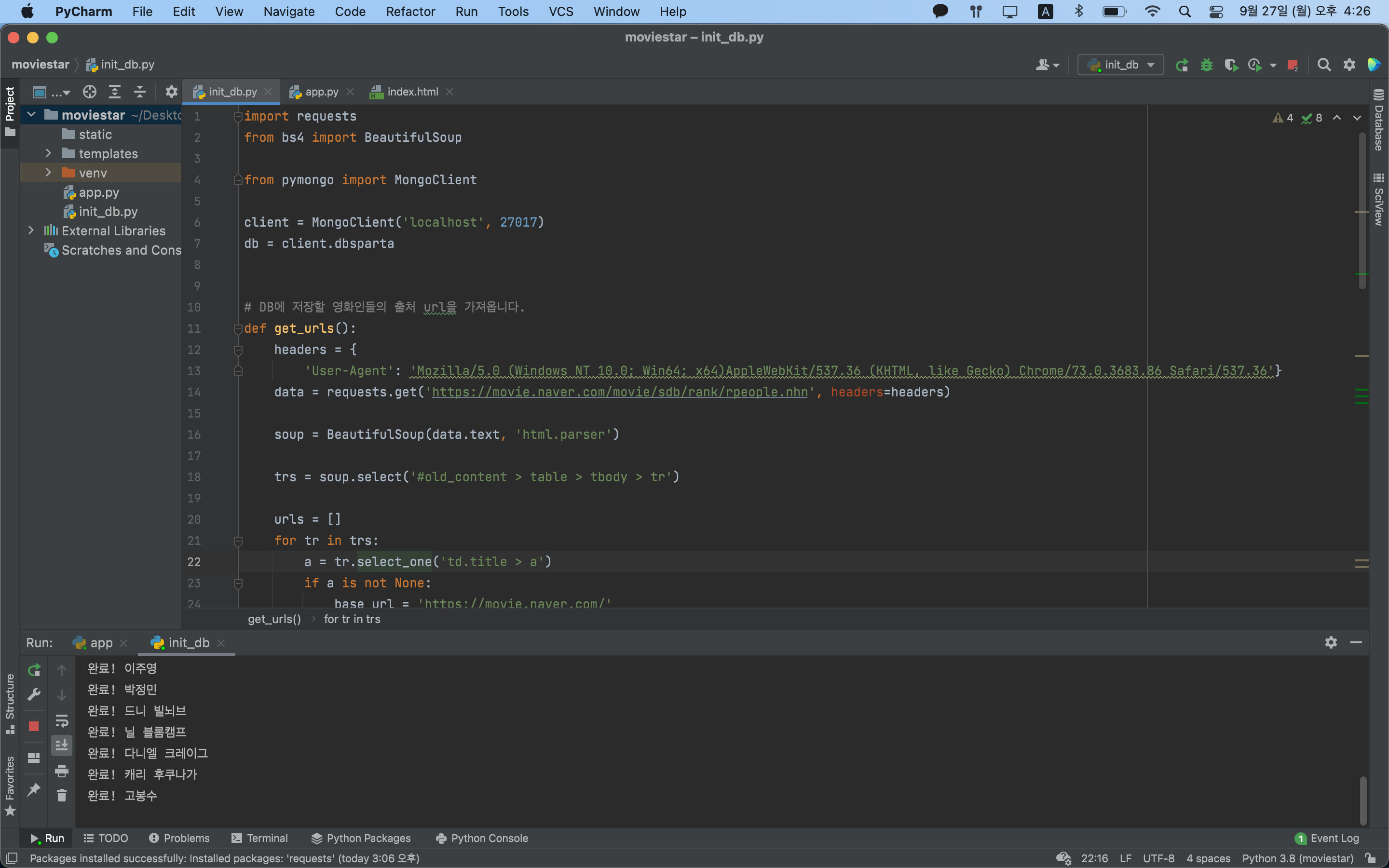
Task: Open Project view mode dropdown
Action: click(52, 92)
